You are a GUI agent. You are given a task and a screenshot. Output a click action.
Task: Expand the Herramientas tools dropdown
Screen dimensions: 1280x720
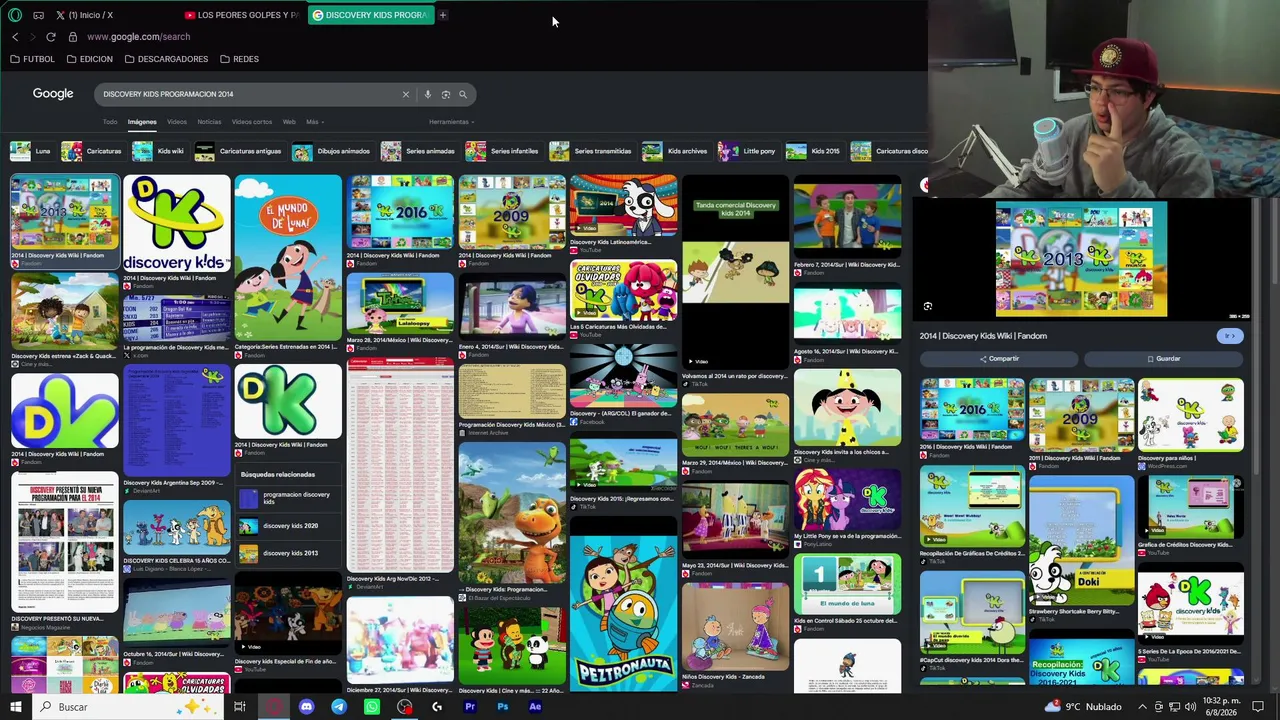click(451, 122)
